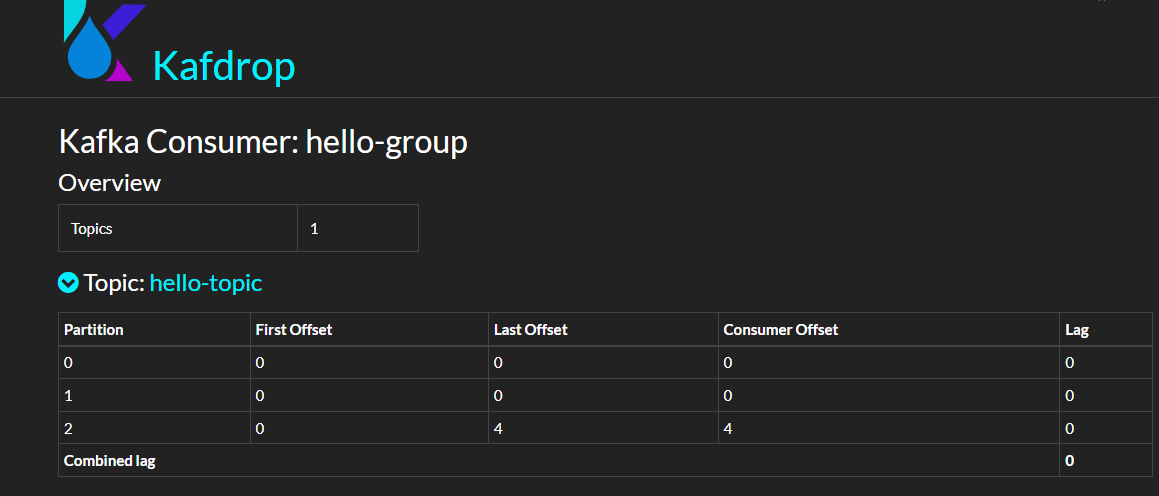
Task: Select partition 0 in Partition column
Action: [x=68, y=363]
